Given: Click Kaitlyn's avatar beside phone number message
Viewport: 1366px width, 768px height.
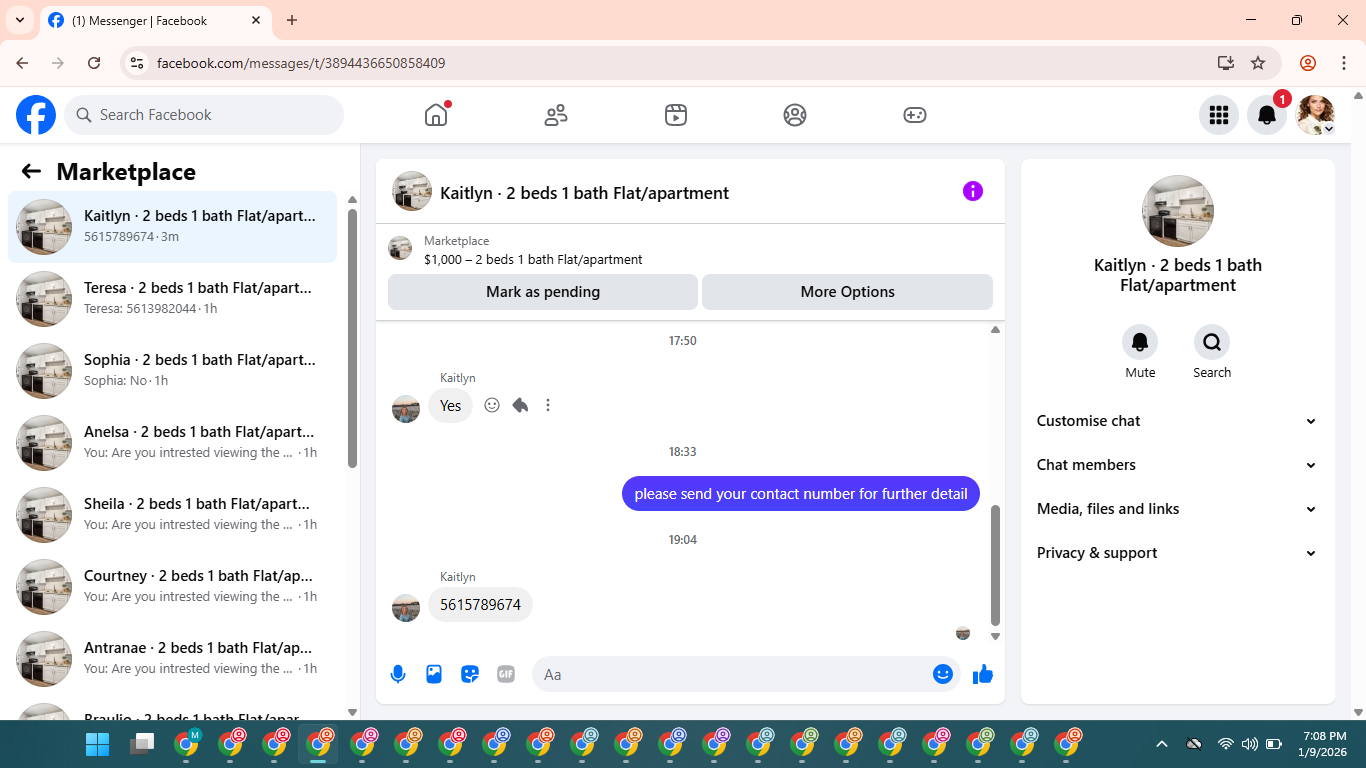Looking at the screenshot, I should click(406, 608).
